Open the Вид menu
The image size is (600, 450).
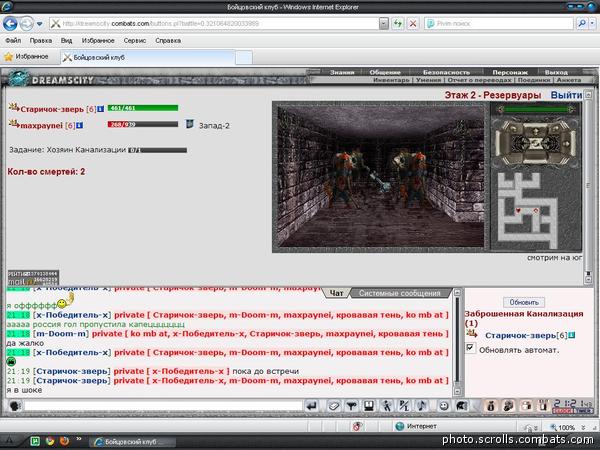click(x=67, y=41)
